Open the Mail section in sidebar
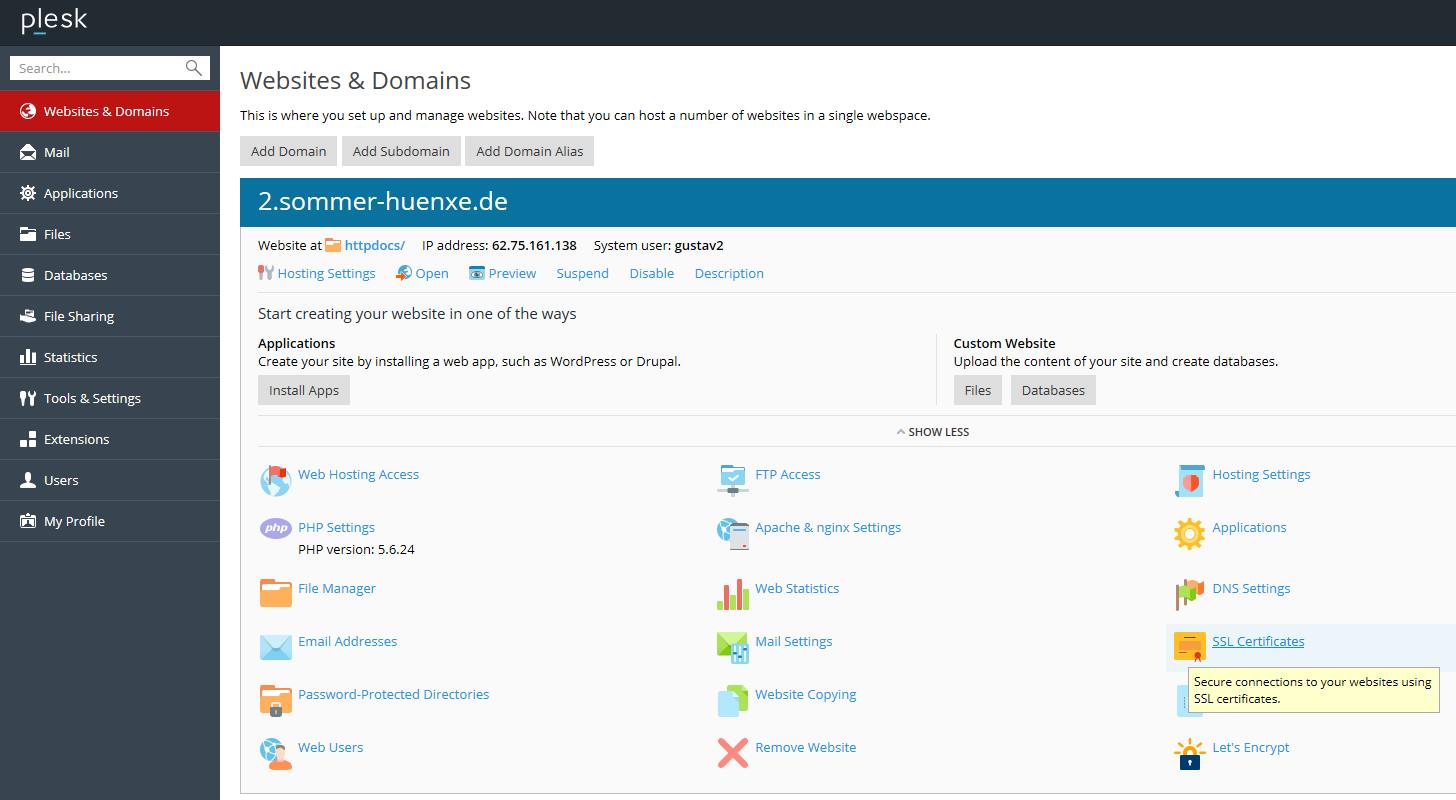Viewport: 1456px width, 800px height. (57, 152)
